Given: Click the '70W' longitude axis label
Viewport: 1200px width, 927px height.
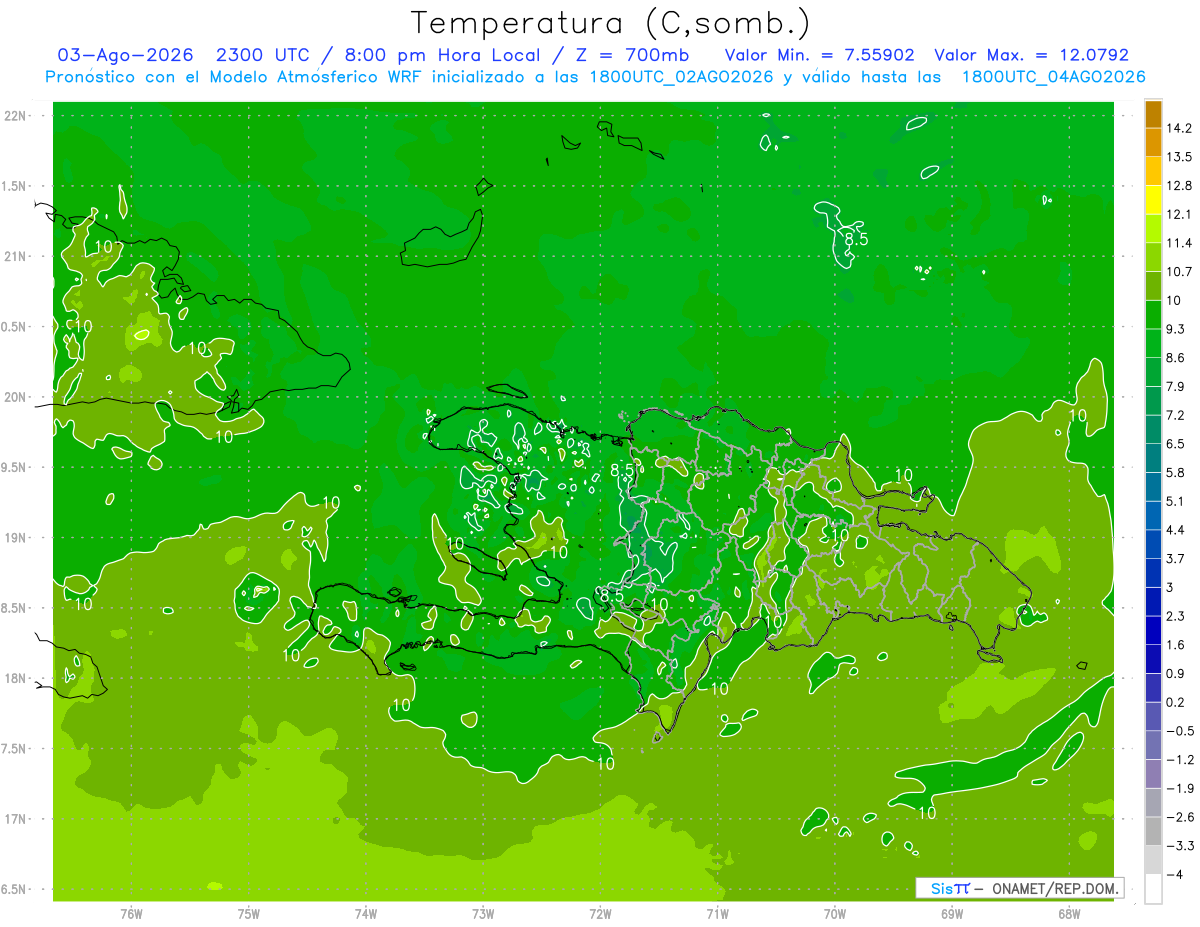Looking at the screenshot, I should [835, 913].
